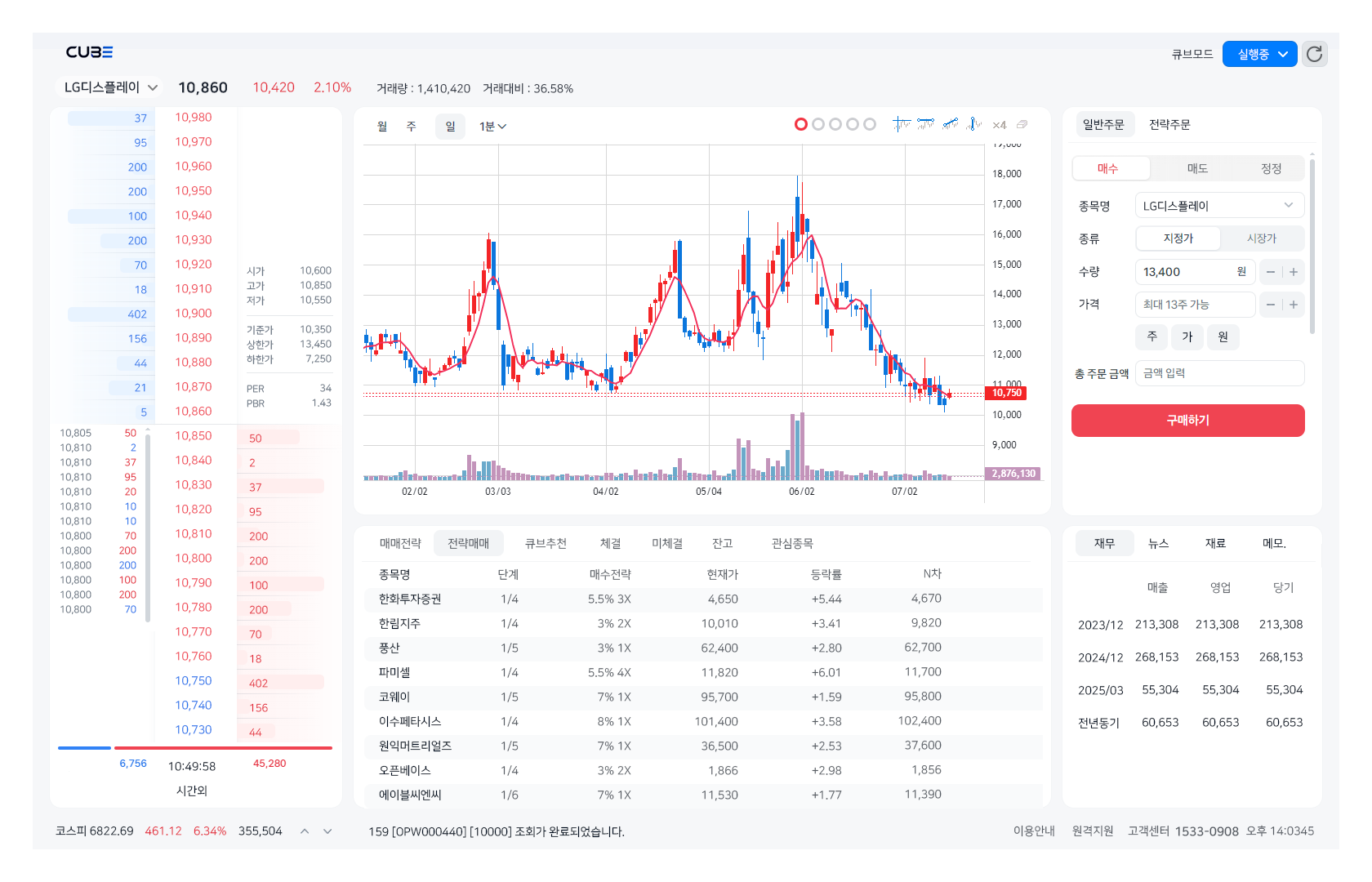Open the 체결 tab

611,544
